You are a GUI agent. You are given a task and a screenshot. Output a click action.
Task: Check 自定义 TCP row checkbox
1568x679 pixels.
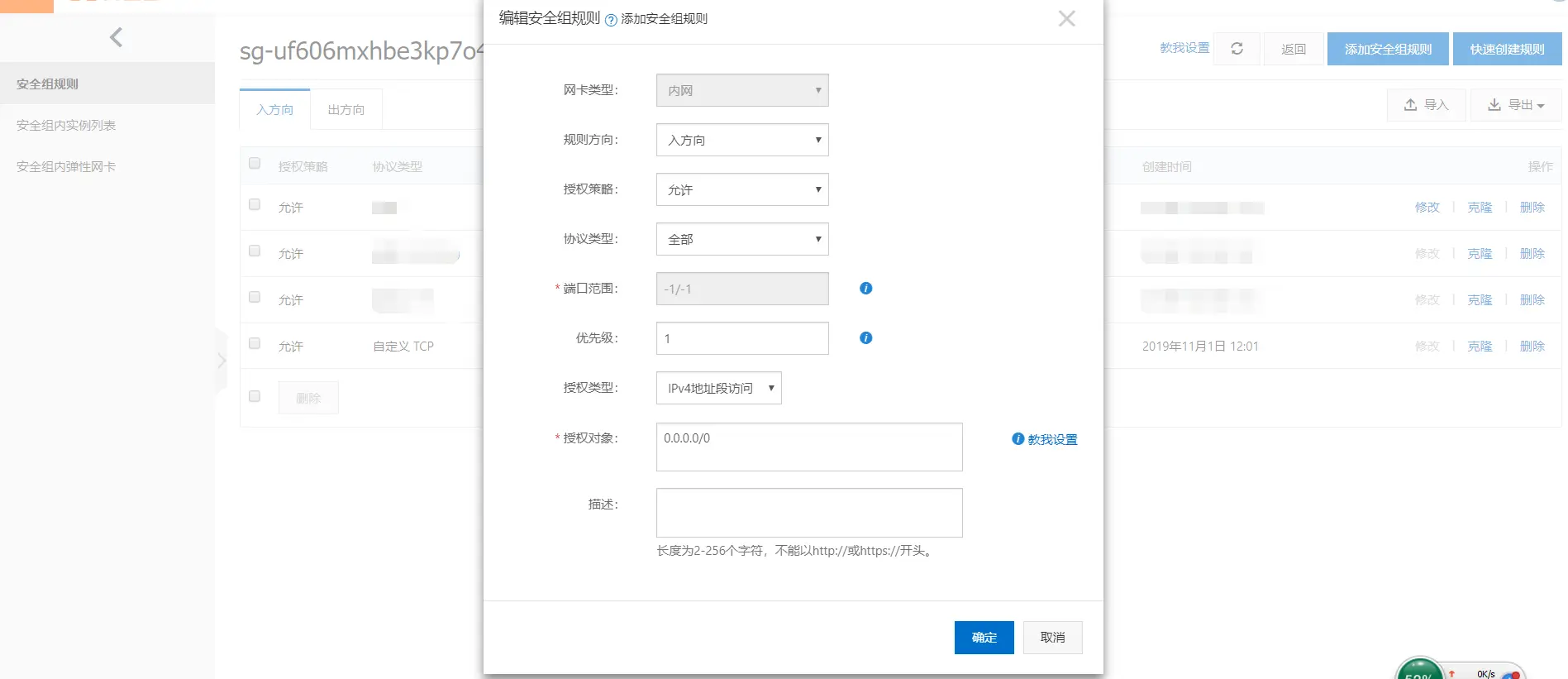click(255, 343)
